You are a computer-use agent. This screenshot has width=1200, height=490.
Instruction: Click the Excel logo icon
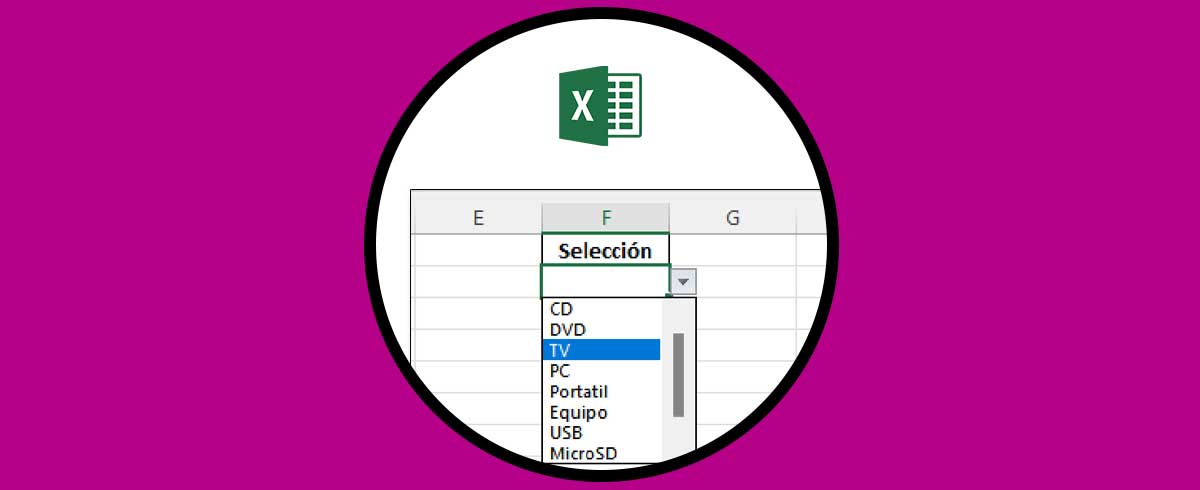(600, 106)
